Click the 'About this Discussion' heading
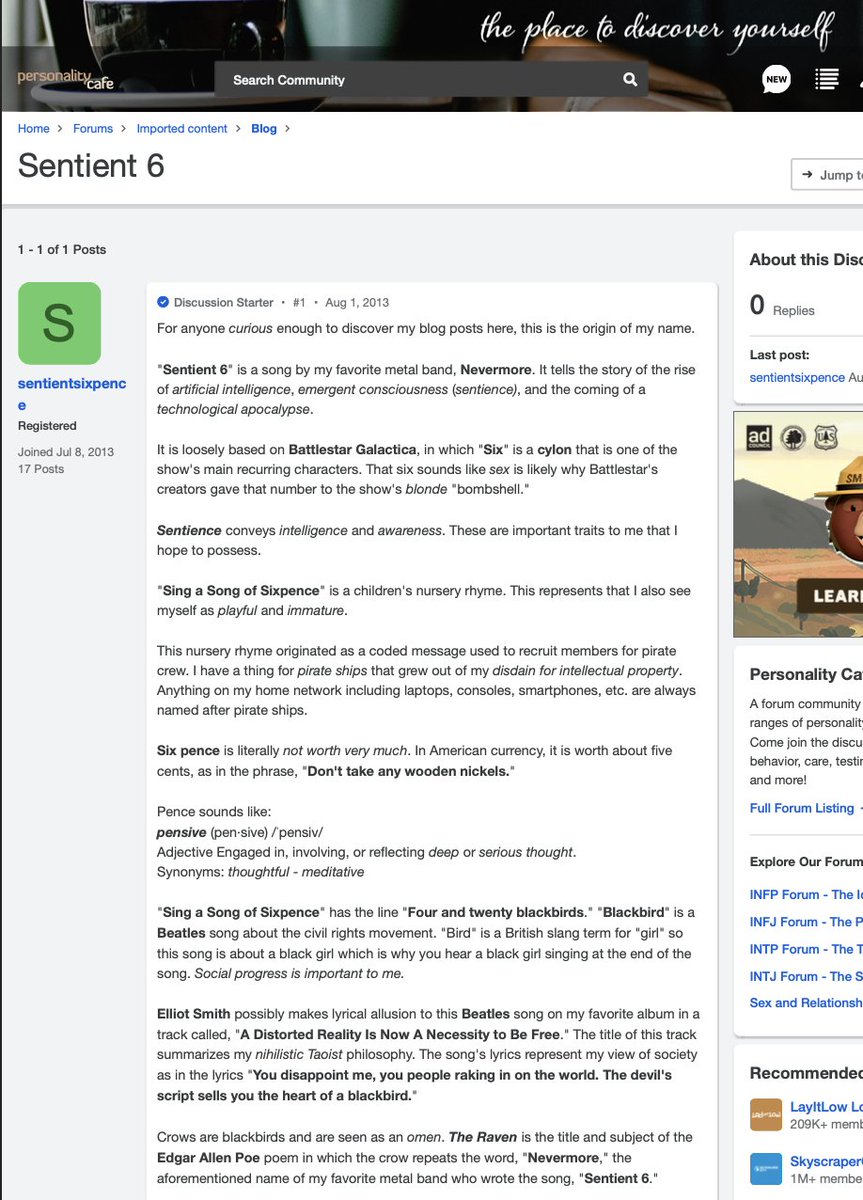This screenshot has width=863, height=1200. [806, 260]
